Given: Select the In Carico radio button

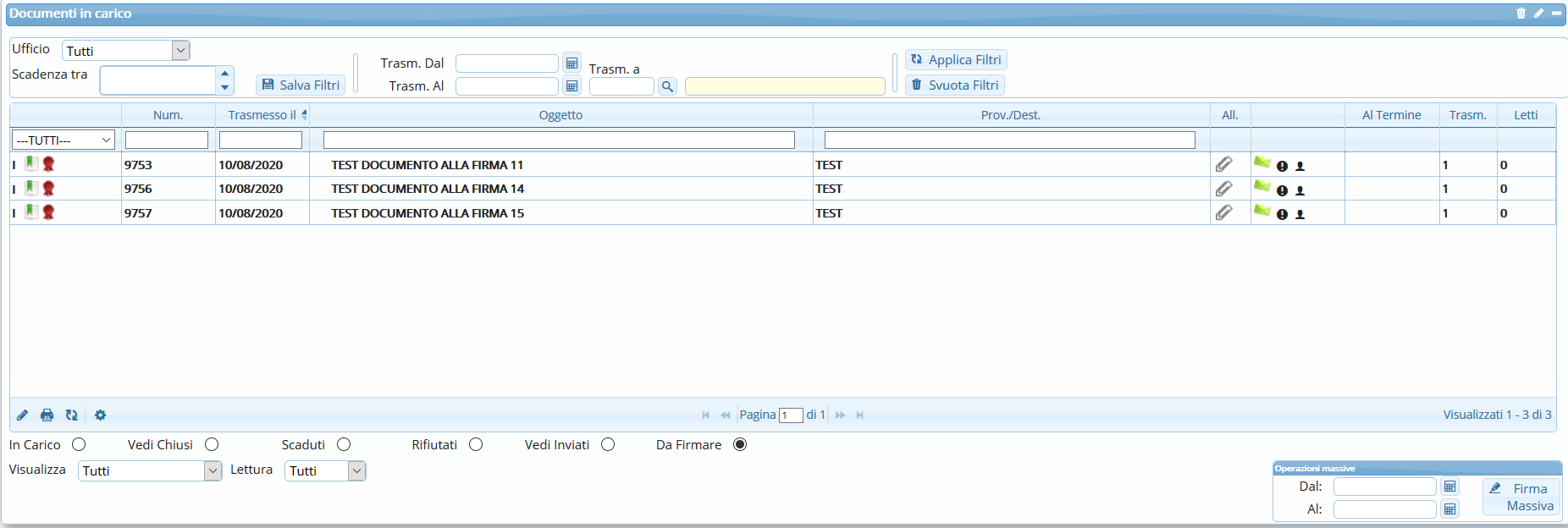Looking at the screenshot, I should click(79, 444).
